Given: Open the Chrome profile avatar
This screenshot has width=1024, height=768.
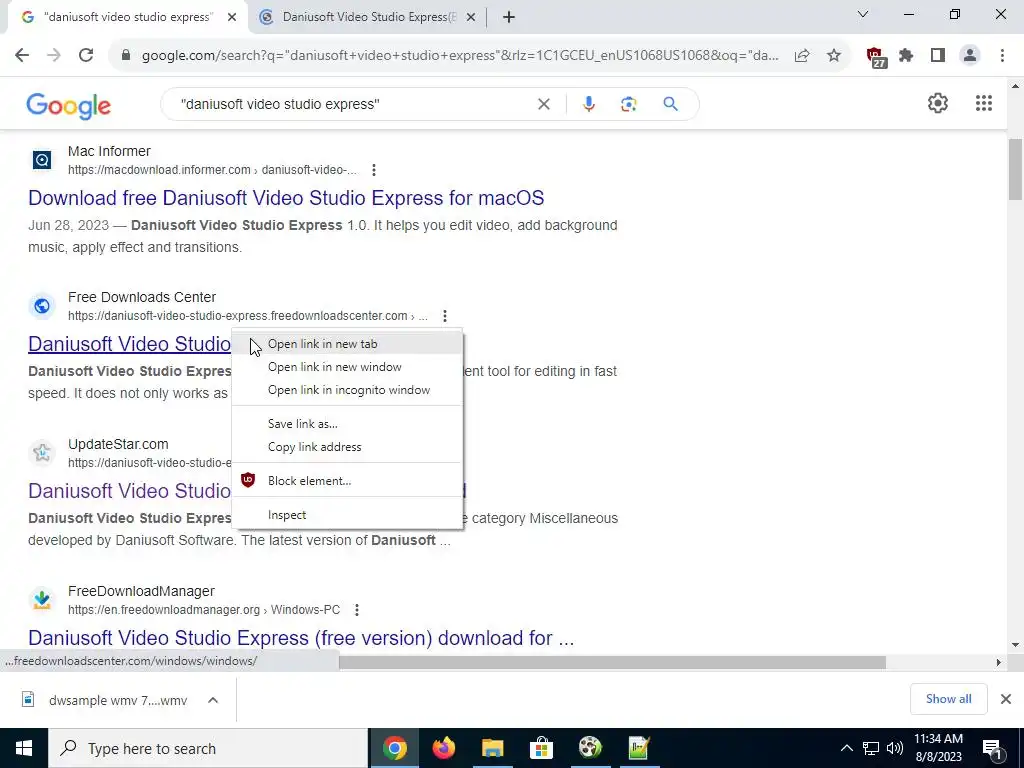Looking at the screenshot, I should (x=970, y=56).
